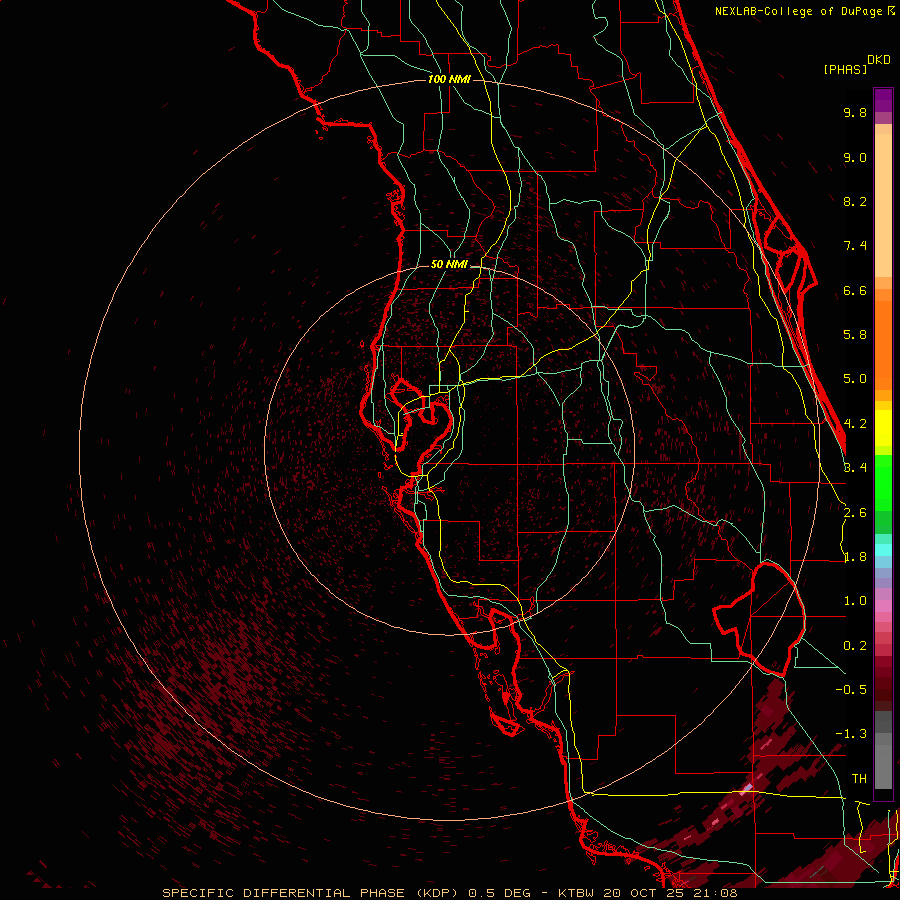The image size is (900, 900).
Task: Click the 4.2 scale value
Action: pyautogui.click(x=855, y=424)
